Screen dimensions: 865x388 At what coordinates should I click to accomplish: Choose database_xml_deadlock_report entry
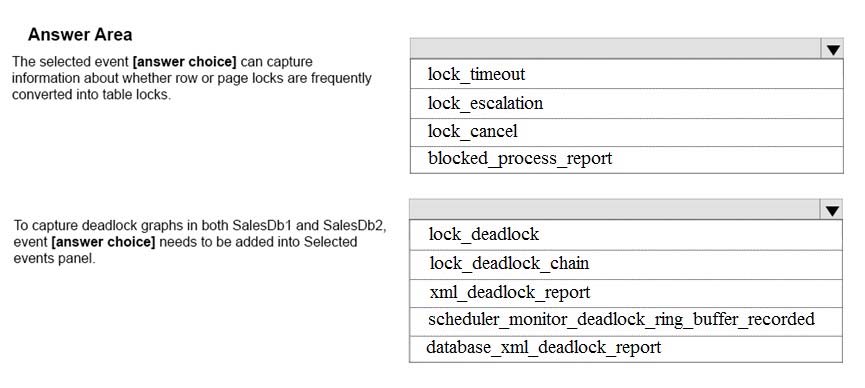626,348
